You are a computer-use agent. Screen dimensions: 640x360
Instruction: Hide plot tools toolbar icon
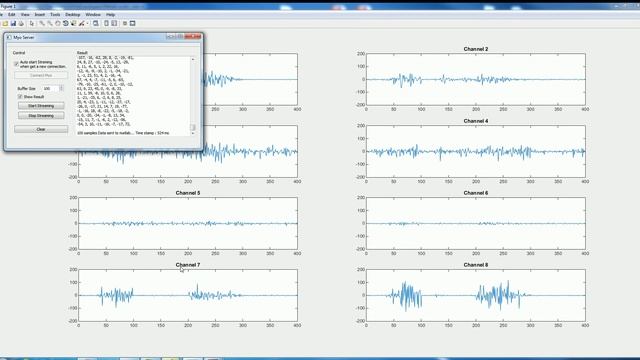point(125,24)
